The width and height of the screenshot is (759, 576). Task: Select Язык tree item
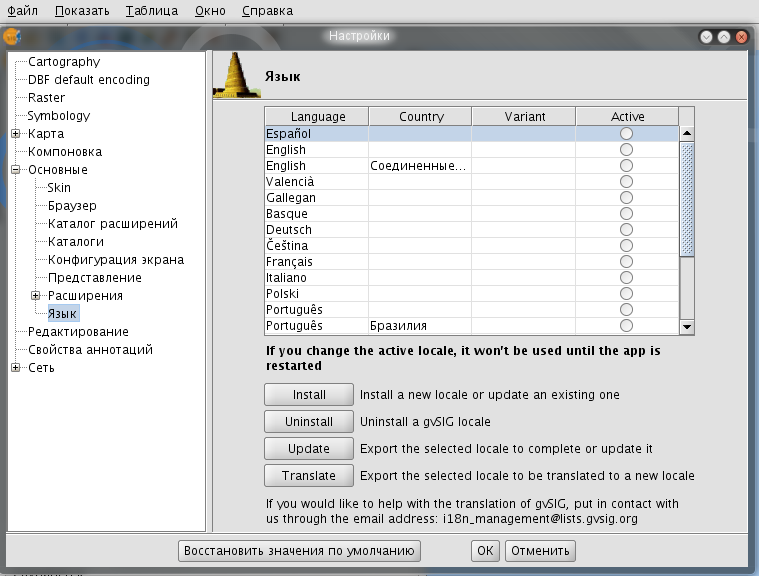coord(62,314)
